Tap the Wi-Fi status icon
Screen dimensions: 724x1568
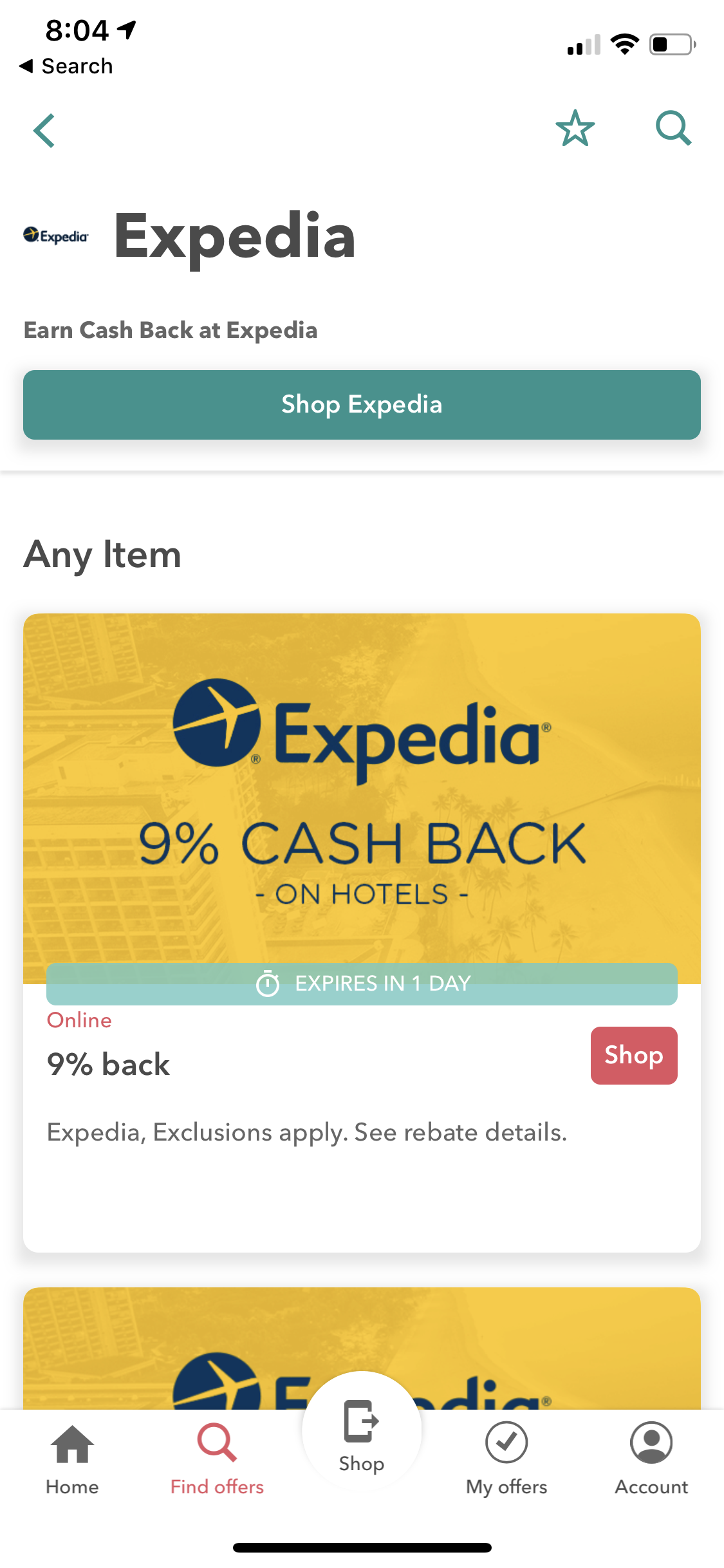[x=624, y=44]
